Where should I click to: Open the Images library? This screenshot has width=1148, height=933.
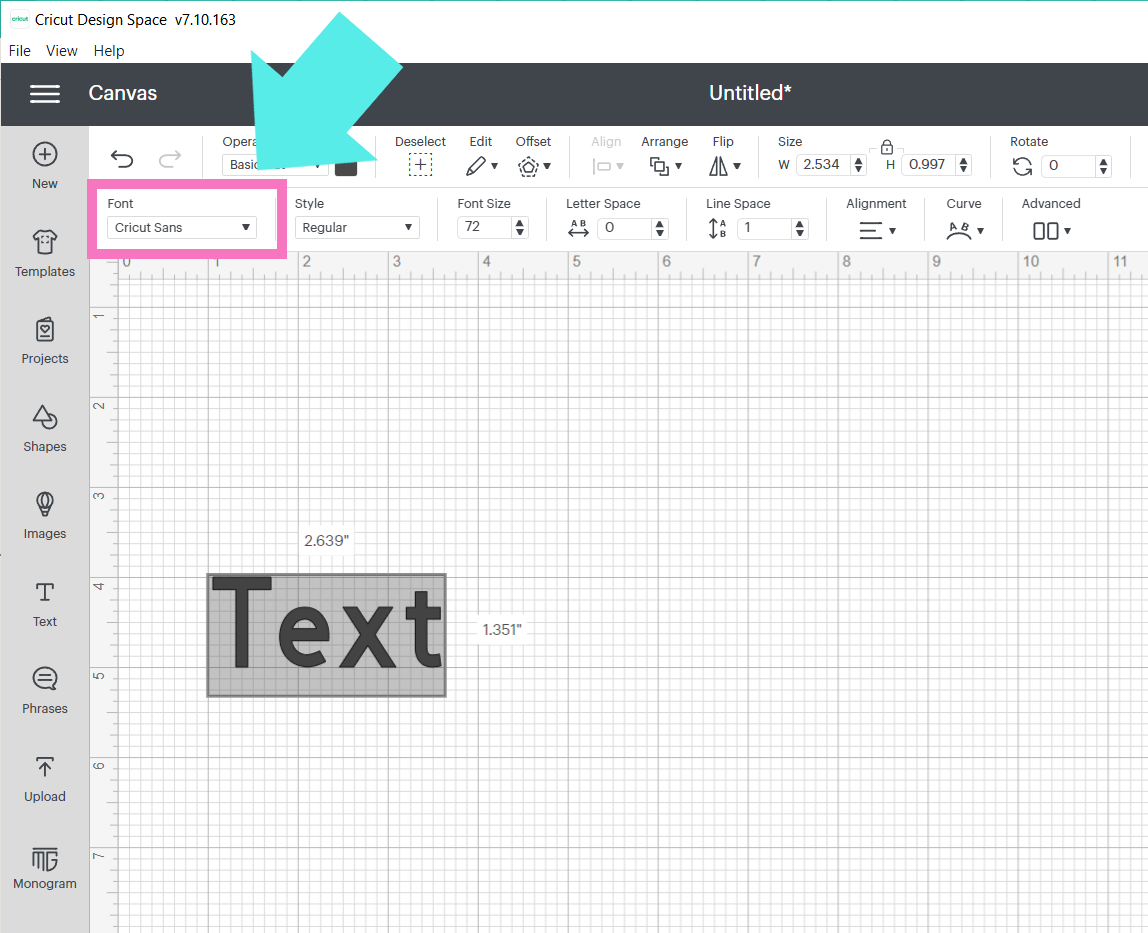(x=45, y=515)
